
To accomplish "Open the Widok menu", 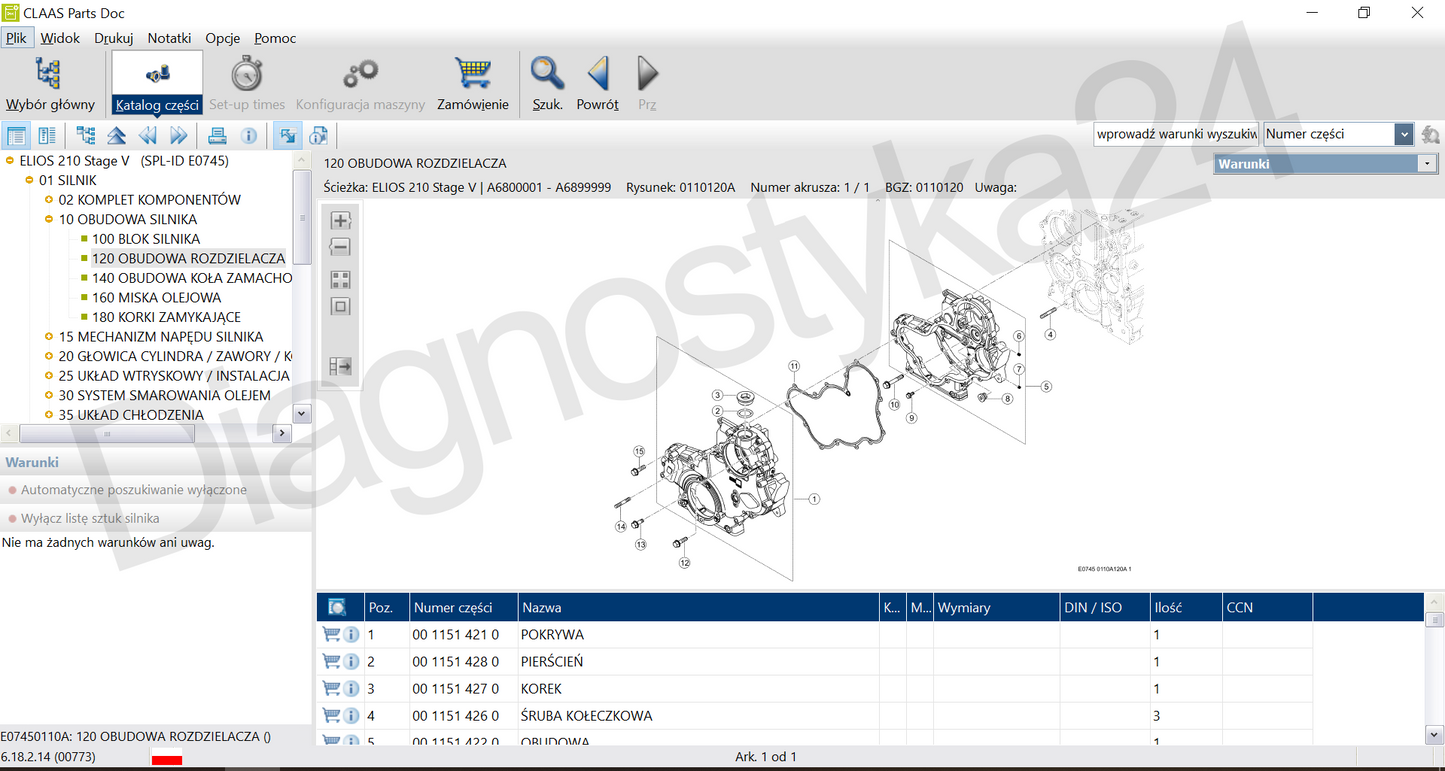I will tap(60, 38).
